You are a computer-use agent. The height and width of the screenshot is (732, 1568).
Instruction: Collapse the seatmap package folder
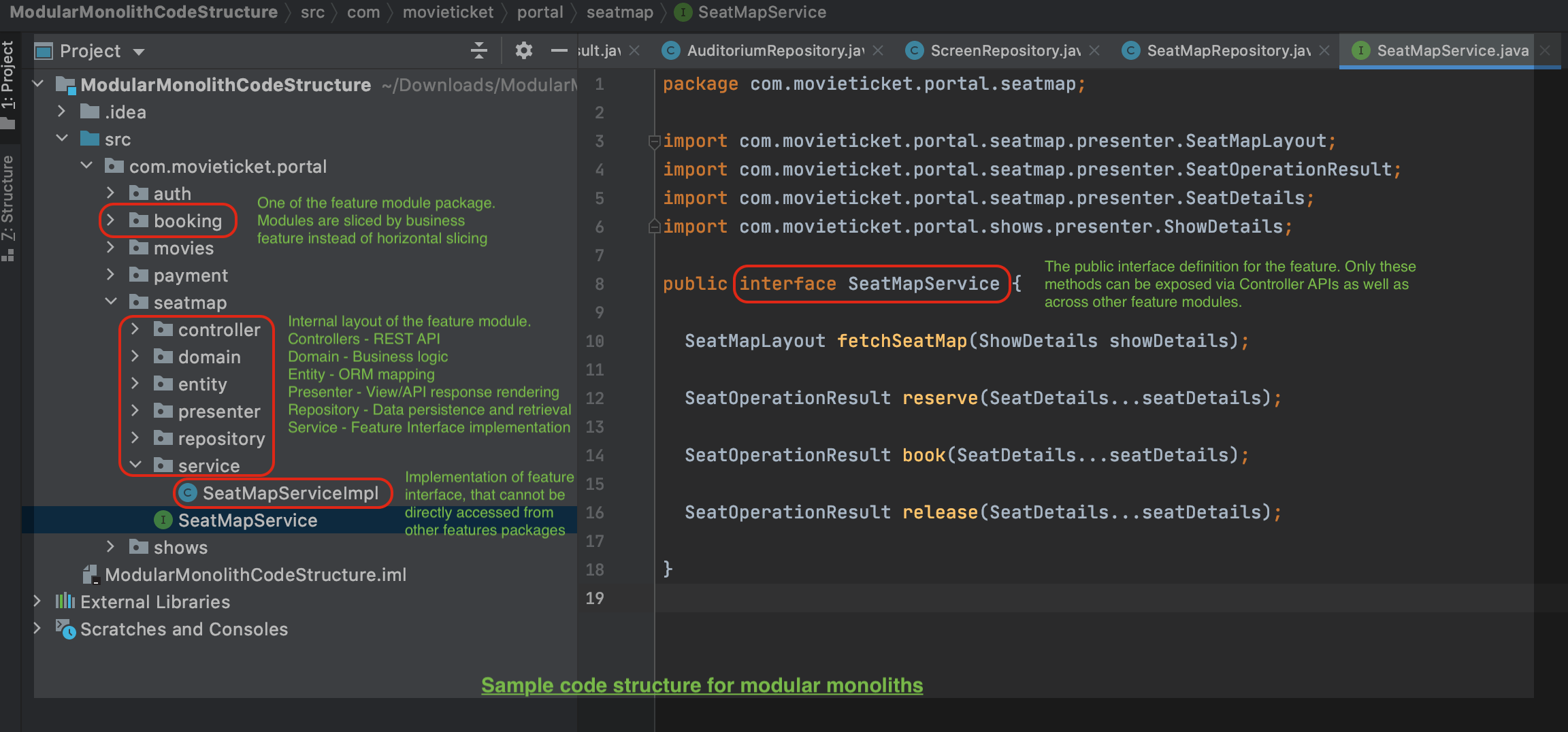point(110,301)
